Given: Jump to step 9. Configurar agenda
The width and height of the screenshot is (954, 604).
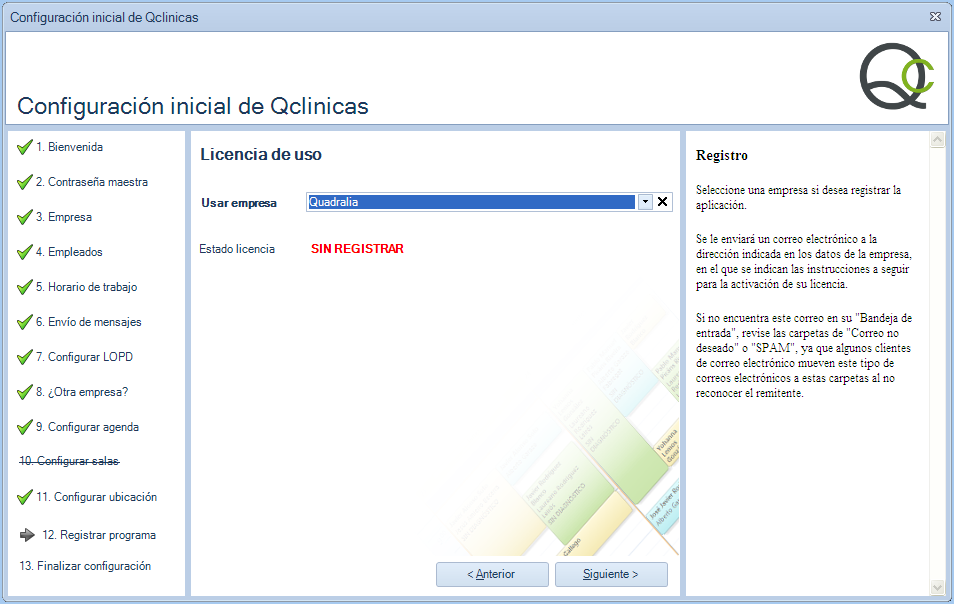Looking at the screenshot, I should click(x=93, y=427).
